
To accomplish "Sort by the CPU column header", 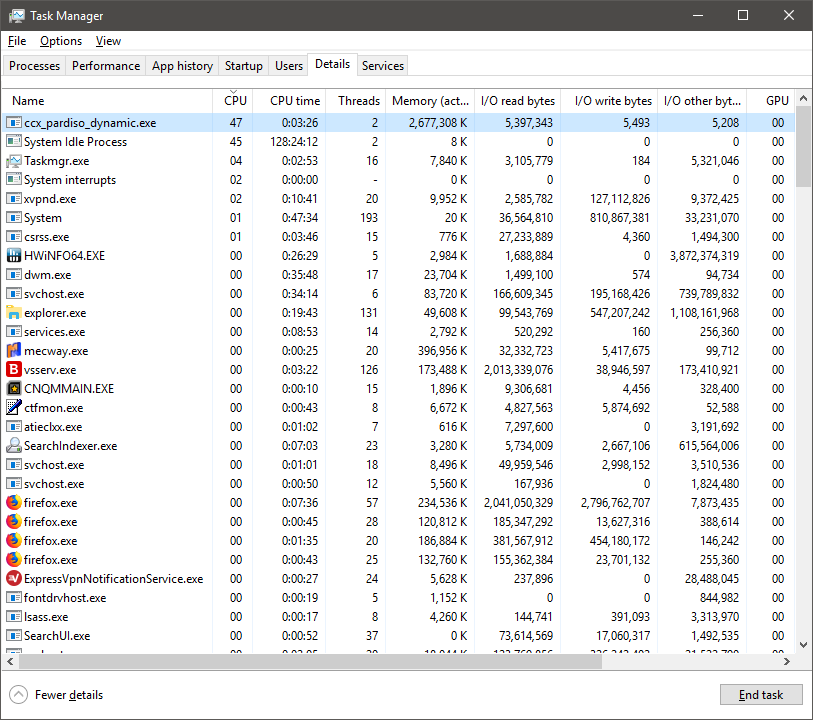I will tap(233, 101).
